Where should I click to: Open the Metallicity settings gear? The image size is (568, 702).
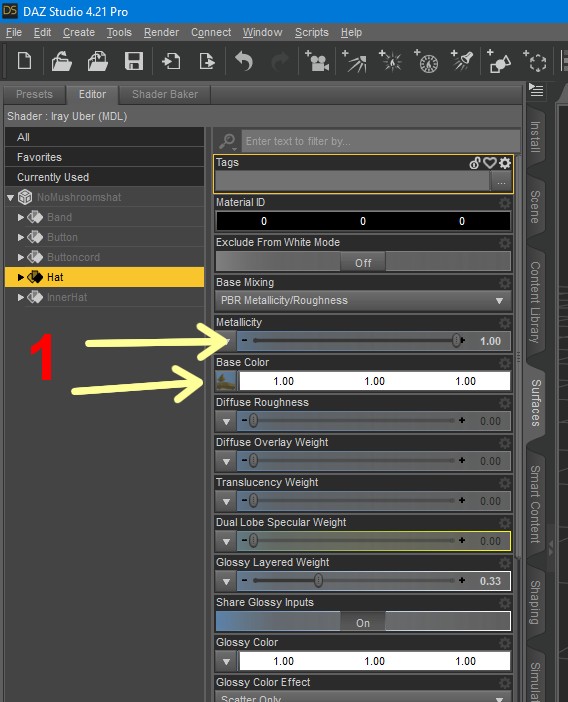[x=505, y=323]
